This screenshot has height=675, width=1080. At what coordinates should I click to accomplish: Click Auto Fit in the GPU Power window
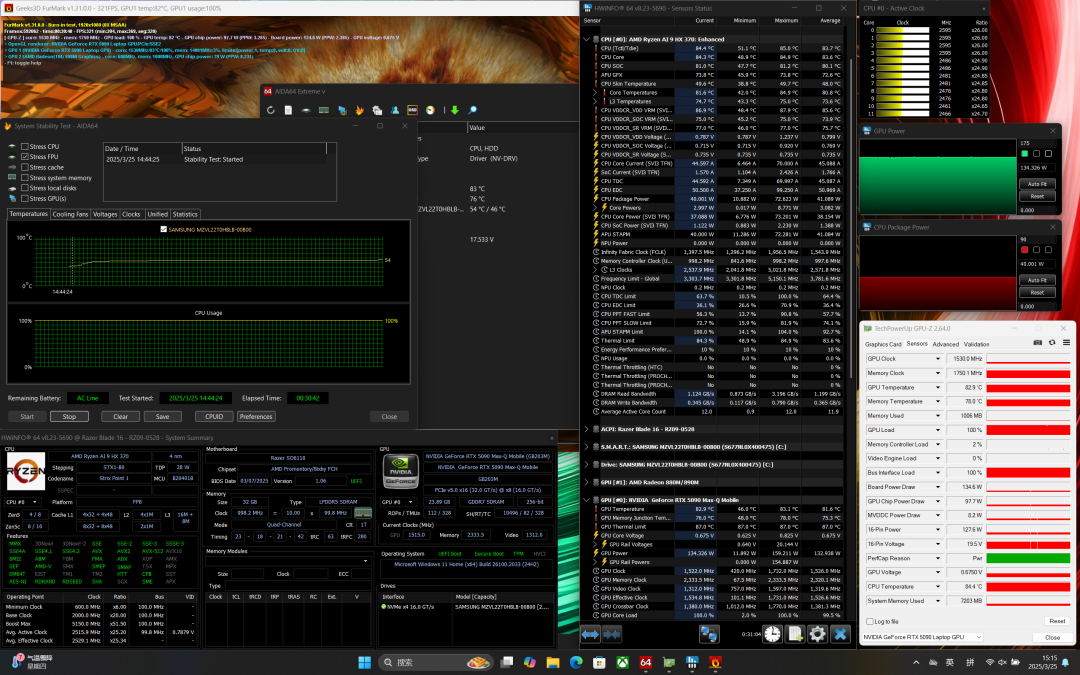(1037, 184)
